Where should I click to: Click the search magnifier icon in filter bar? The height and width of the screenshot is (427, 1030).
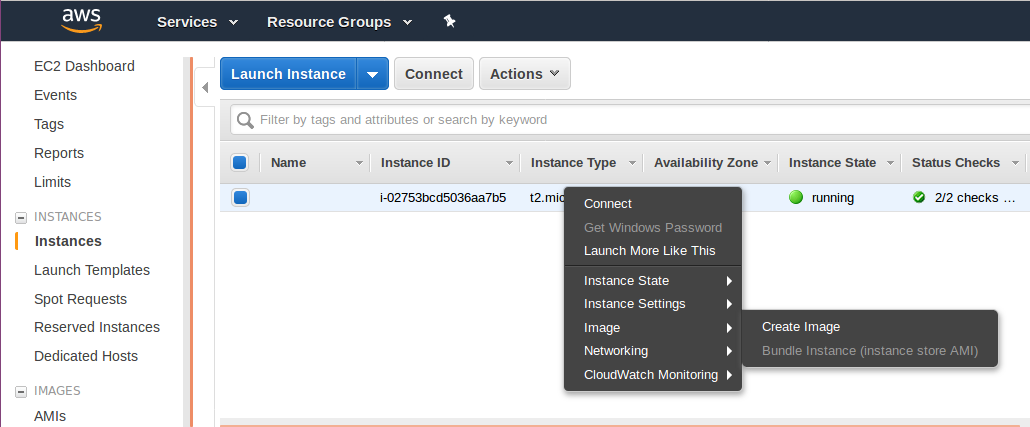click(245, 120)
